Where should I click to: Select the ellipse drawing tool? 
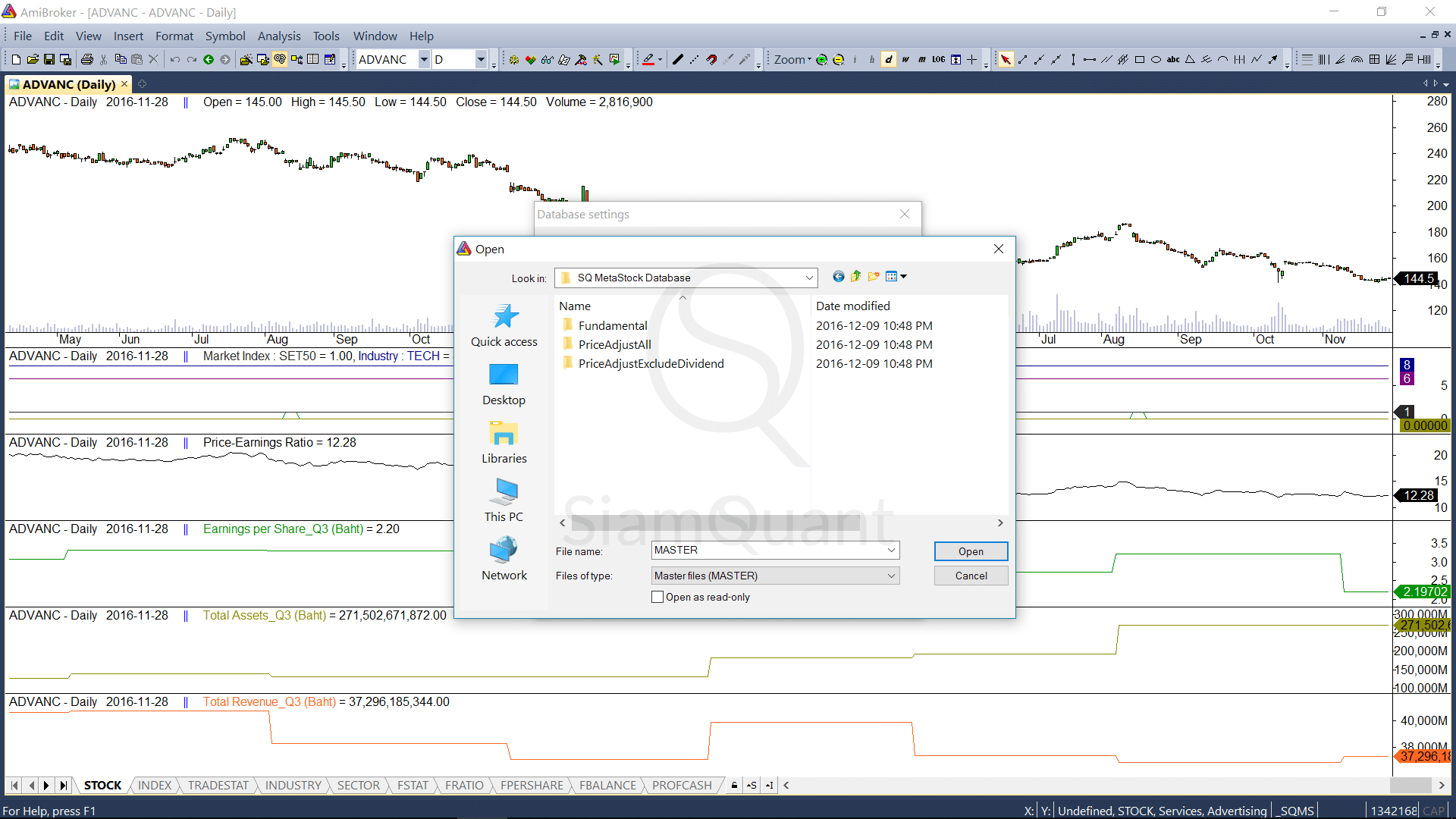pos(1156,60)
